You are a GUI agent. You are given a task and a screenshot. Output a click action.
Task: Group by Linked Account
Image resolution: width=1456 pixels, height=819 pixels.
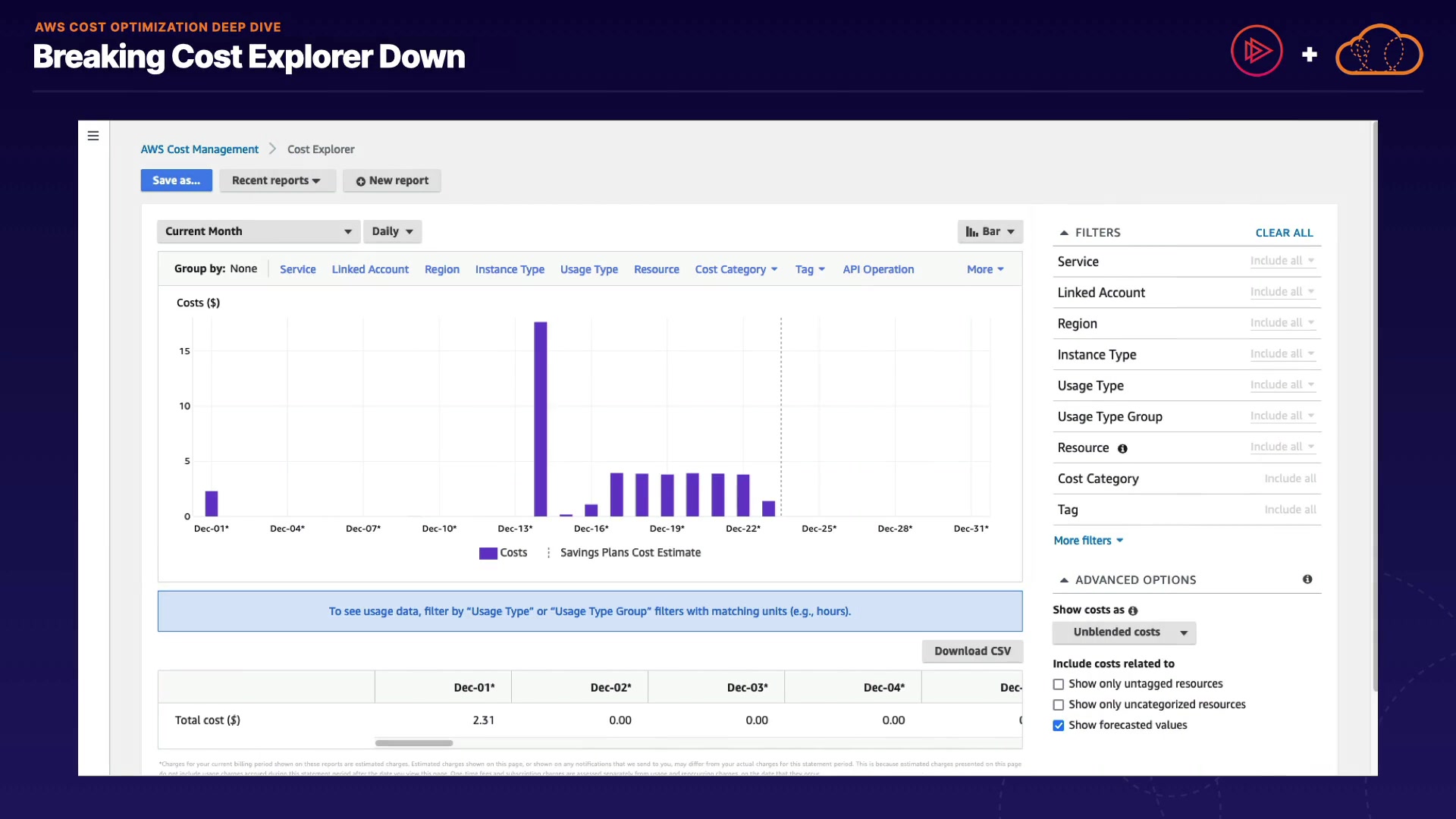pos(370,269)
